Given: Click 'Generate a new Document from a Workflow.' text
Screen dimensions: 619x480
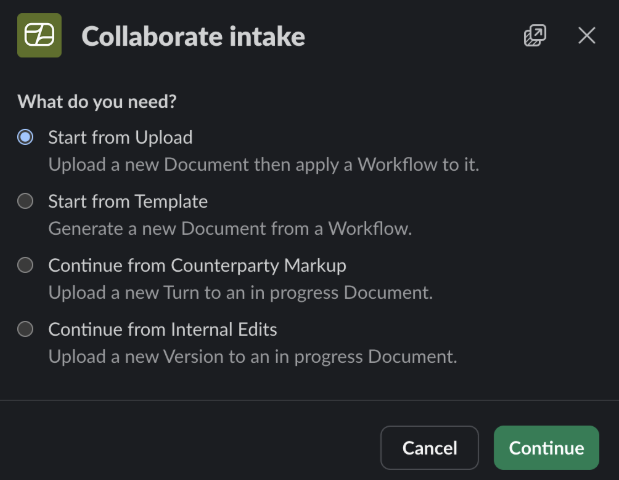Looking at the screenshot, I should click(x=230, y=229).
